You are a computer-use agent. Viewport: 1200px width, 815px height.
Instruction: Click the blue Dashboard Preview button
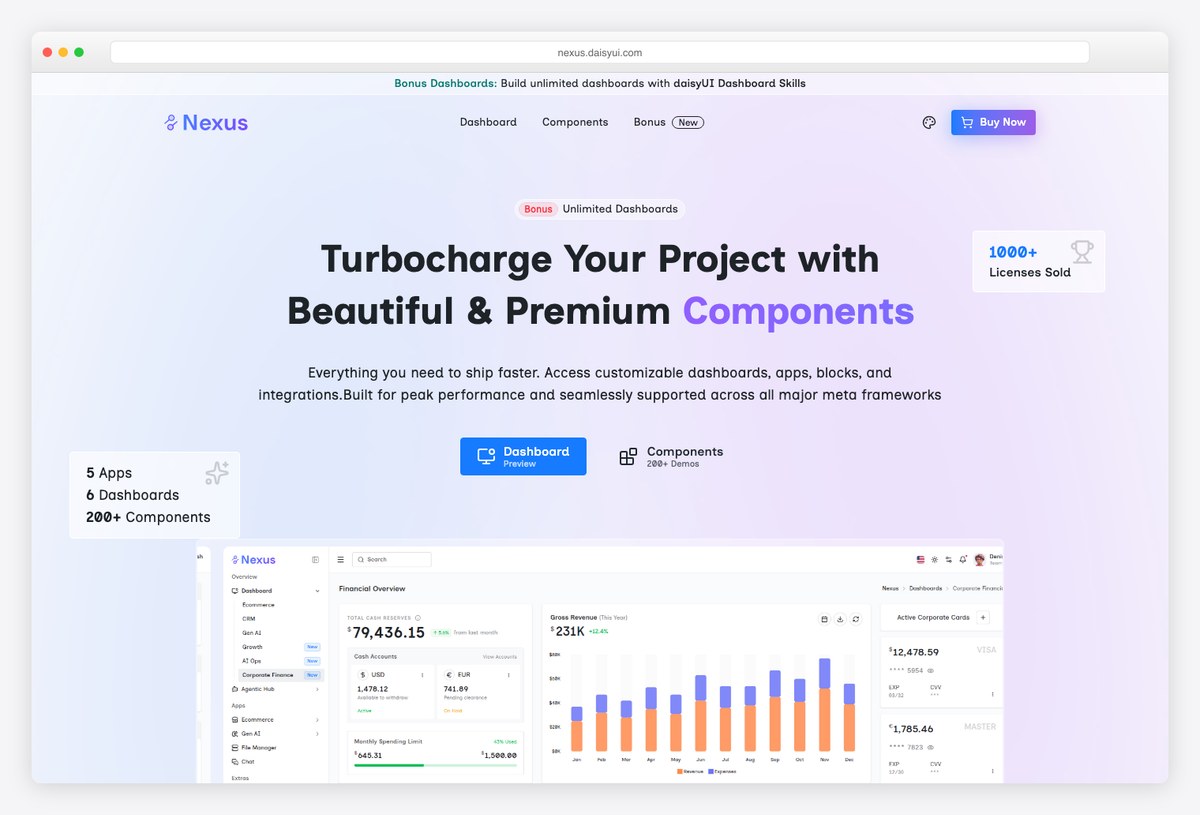(x=523, y=456)
